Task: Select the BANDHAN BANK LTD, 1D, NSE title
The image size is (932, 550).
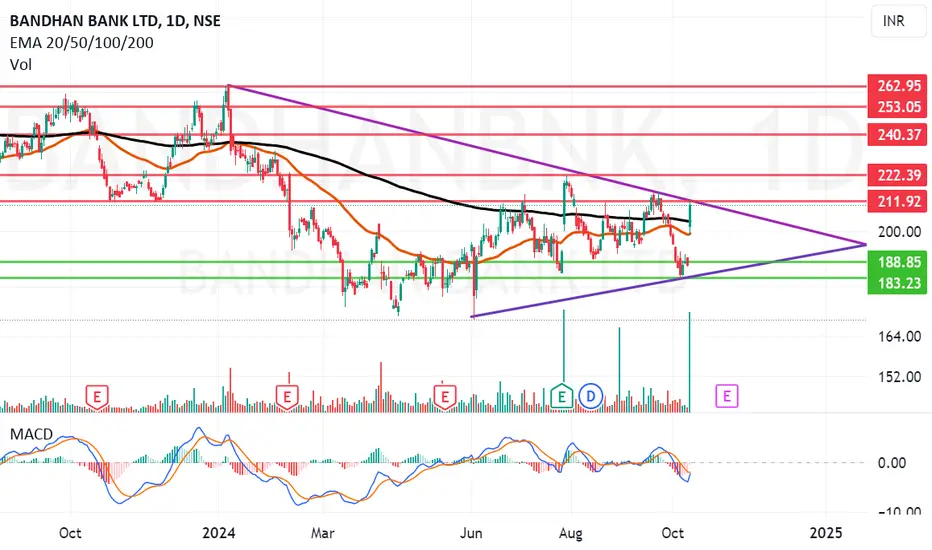Action: tap(115, 21)
